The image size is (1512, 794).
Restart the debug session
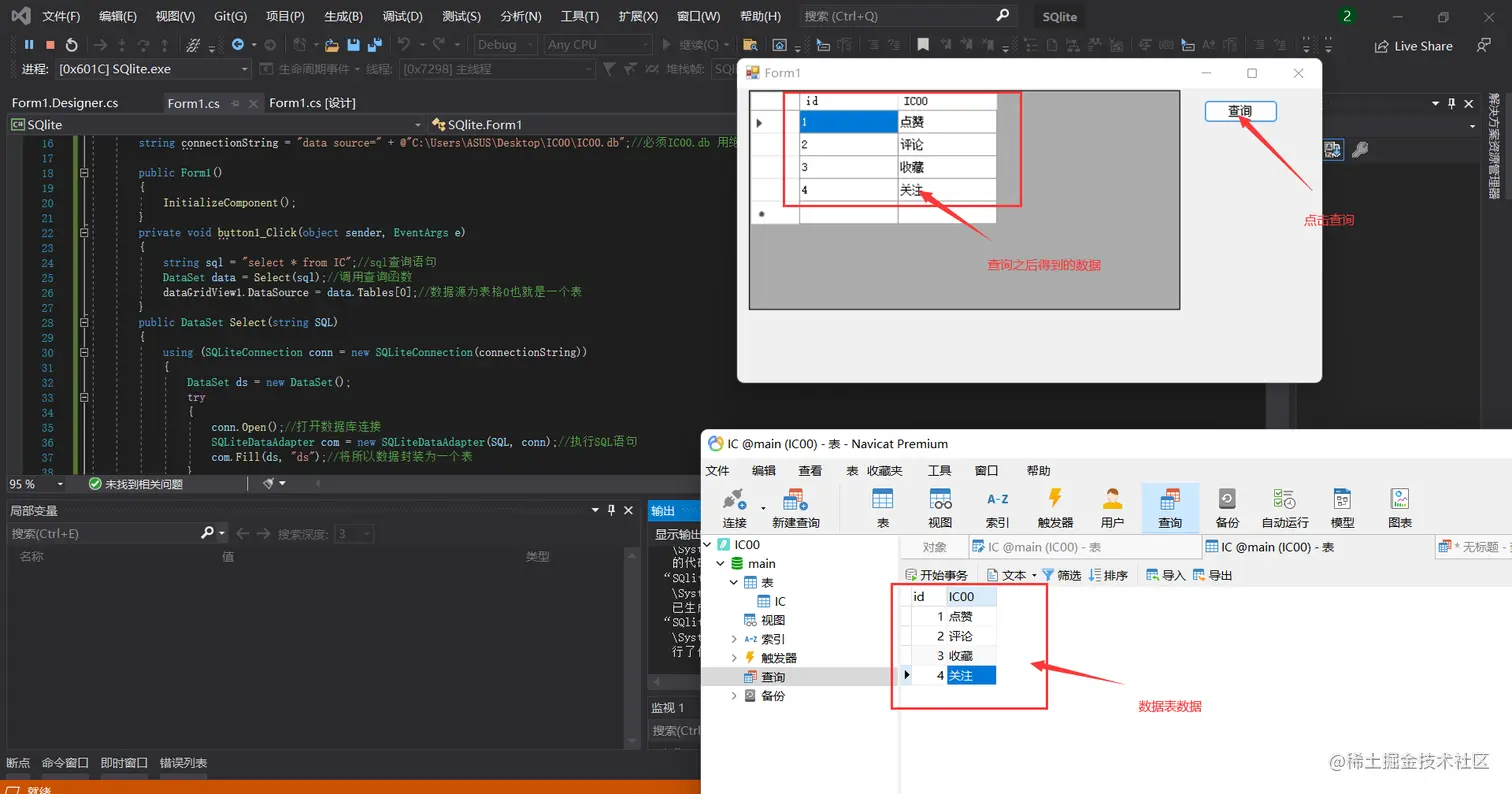click(71, 45)
